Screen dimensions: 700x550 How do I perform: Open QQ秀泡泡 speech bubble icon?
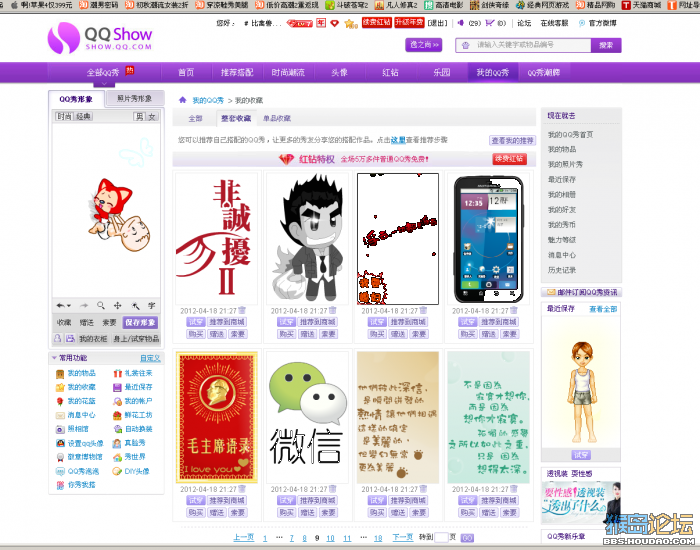pyautogui.click(x=60, y=471)
